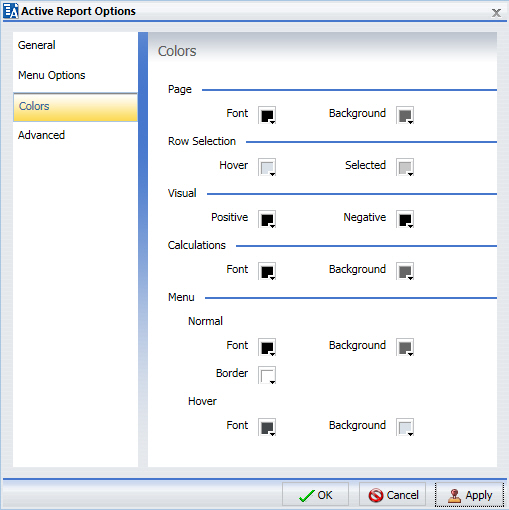Viewport: 509px width, 510px height.
Task: Open Menu Normal Font color picker
Action: [x=267, y=347]
